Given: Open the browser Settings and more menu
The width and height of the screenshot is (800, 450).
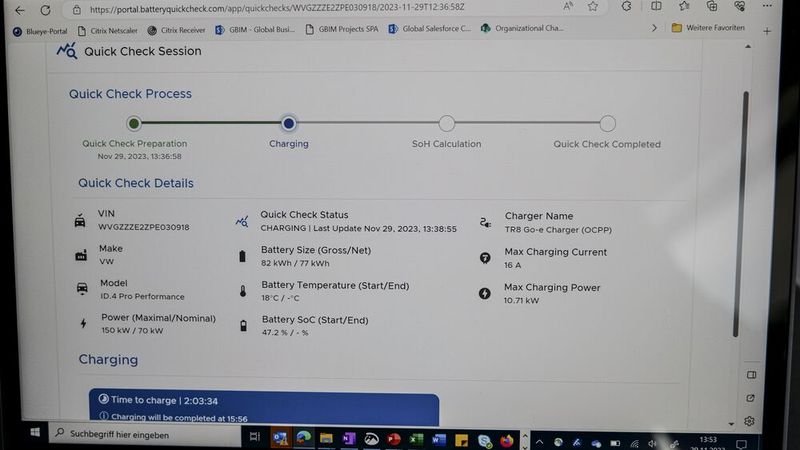Looking at the screenshot, I should pos(767,6).
